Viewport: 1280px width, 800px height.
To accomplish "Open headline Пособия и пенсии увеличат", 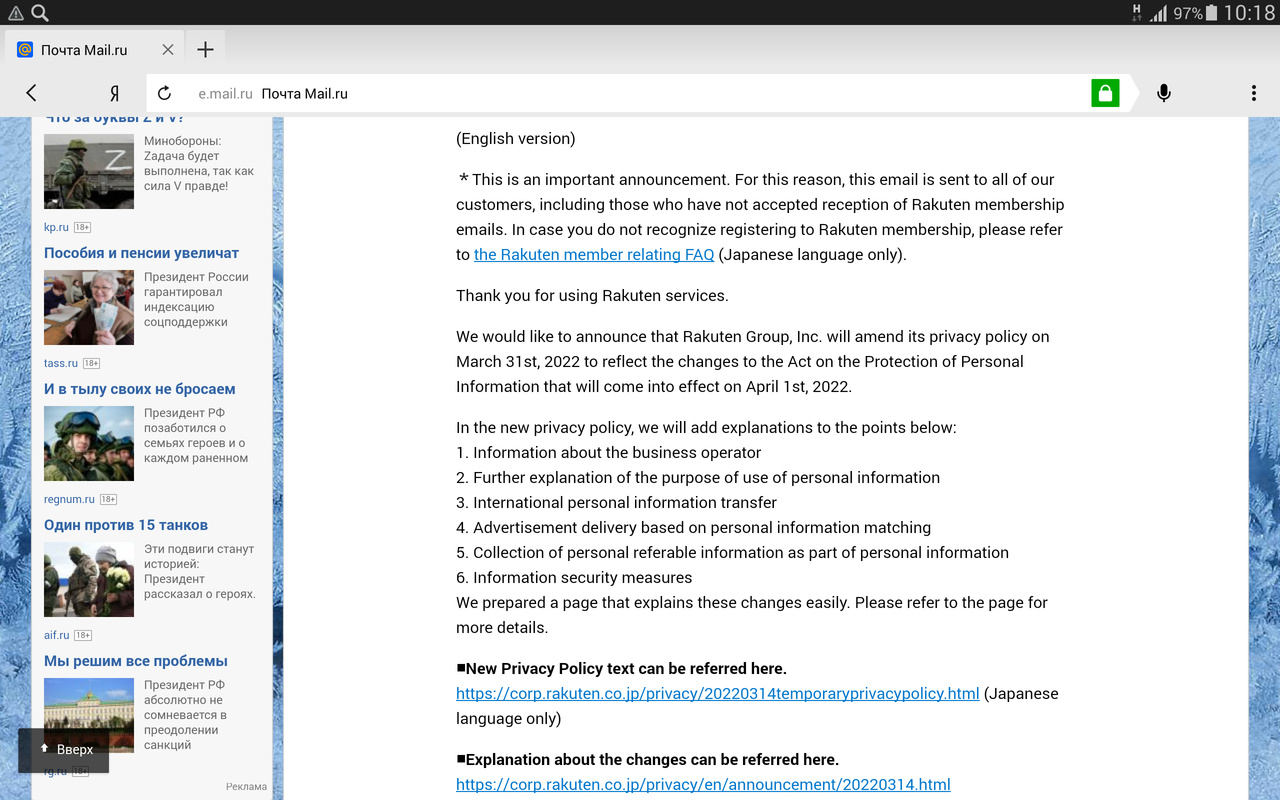I will (141, 253).
